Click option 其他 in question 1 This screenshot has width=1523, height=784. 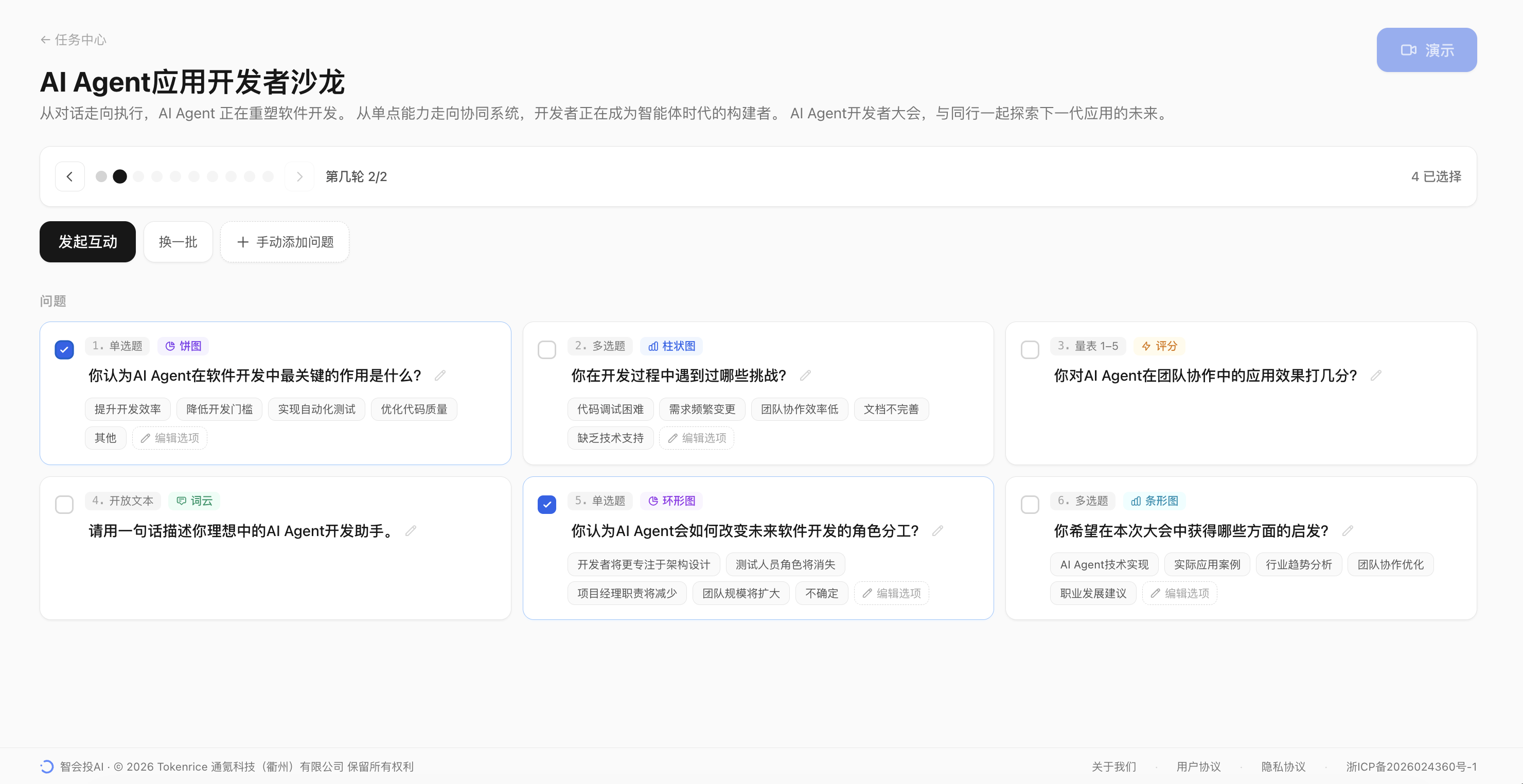106,438
